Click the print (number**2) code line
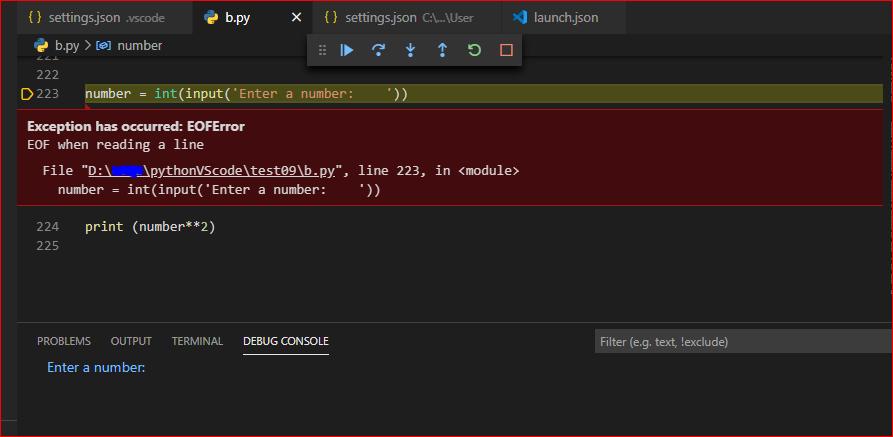Viewport: 893px width, 437px height. (x=150, y=227)
